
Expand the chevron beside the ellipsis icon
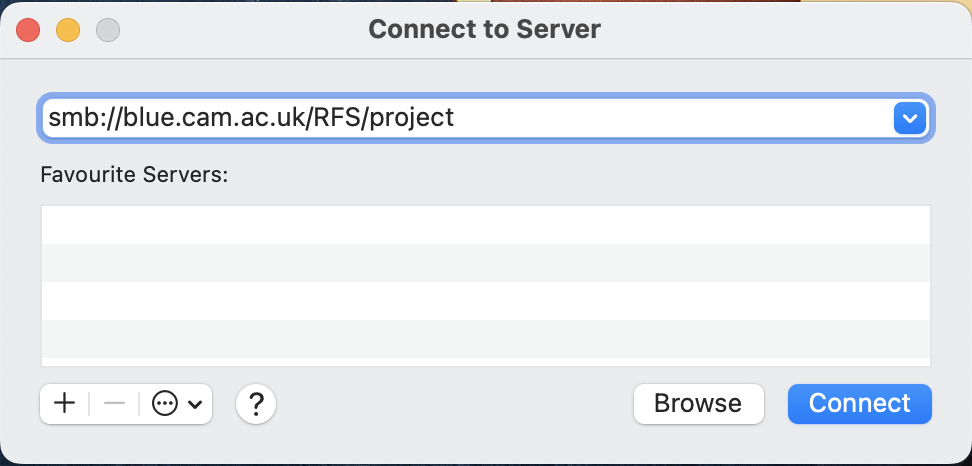(x=195, y=405)
